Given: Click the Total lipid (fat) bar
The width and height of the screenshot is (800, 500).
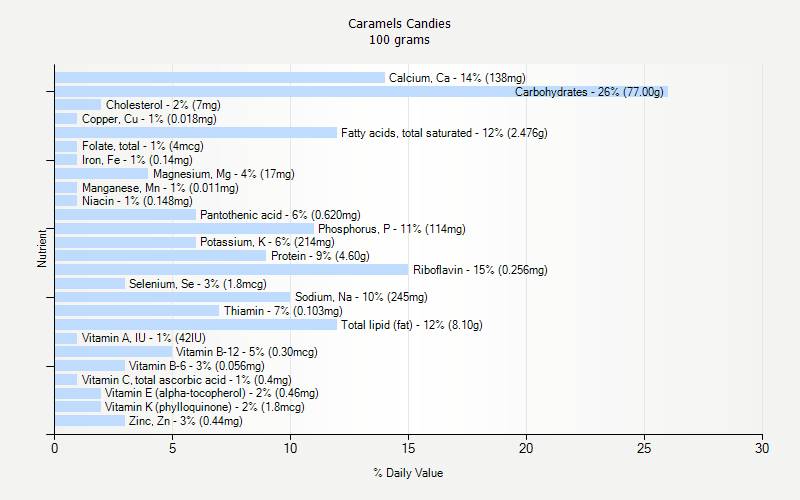Looking at the screenshot, I should [x=196, y=324].
